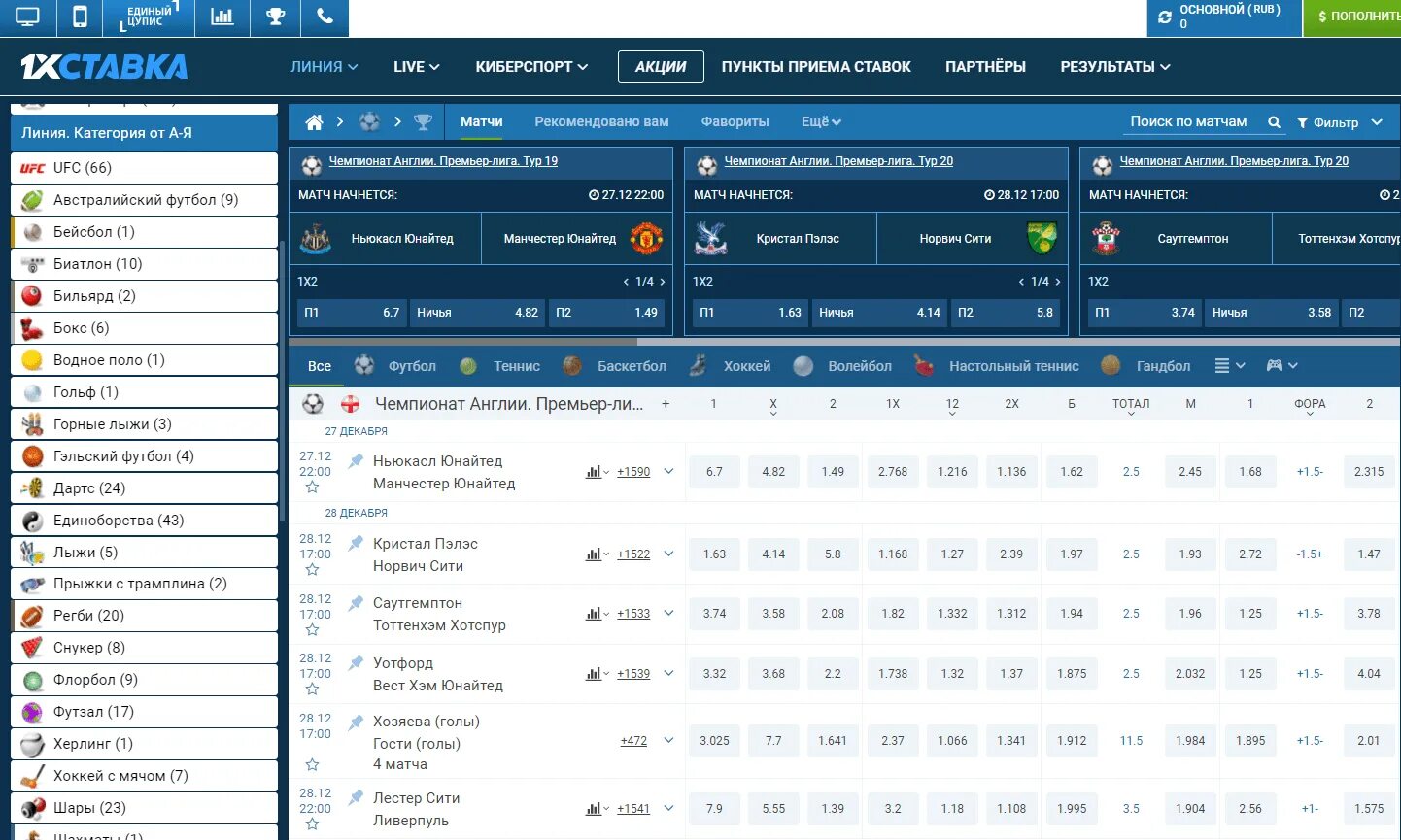Click the phone callback icon
Screen dimensions: 1401x840
[325, 17]
